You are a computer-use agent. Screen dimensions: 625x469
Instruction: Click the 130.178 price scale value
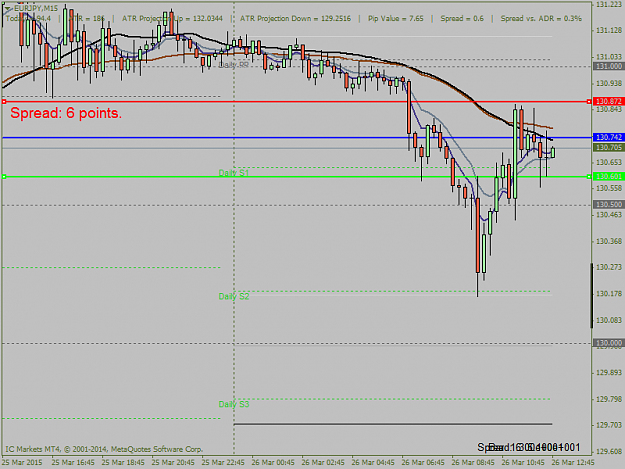click(x=609, y=294)
